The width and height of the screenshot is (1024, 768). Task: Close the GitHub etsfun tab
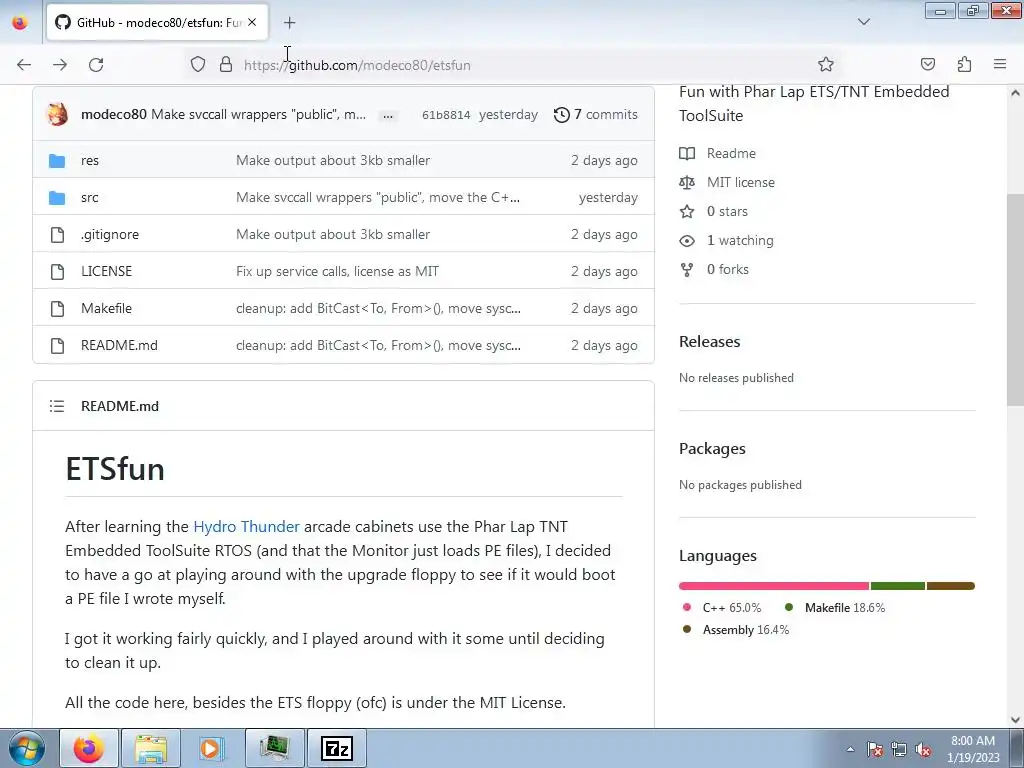point(252,22)
